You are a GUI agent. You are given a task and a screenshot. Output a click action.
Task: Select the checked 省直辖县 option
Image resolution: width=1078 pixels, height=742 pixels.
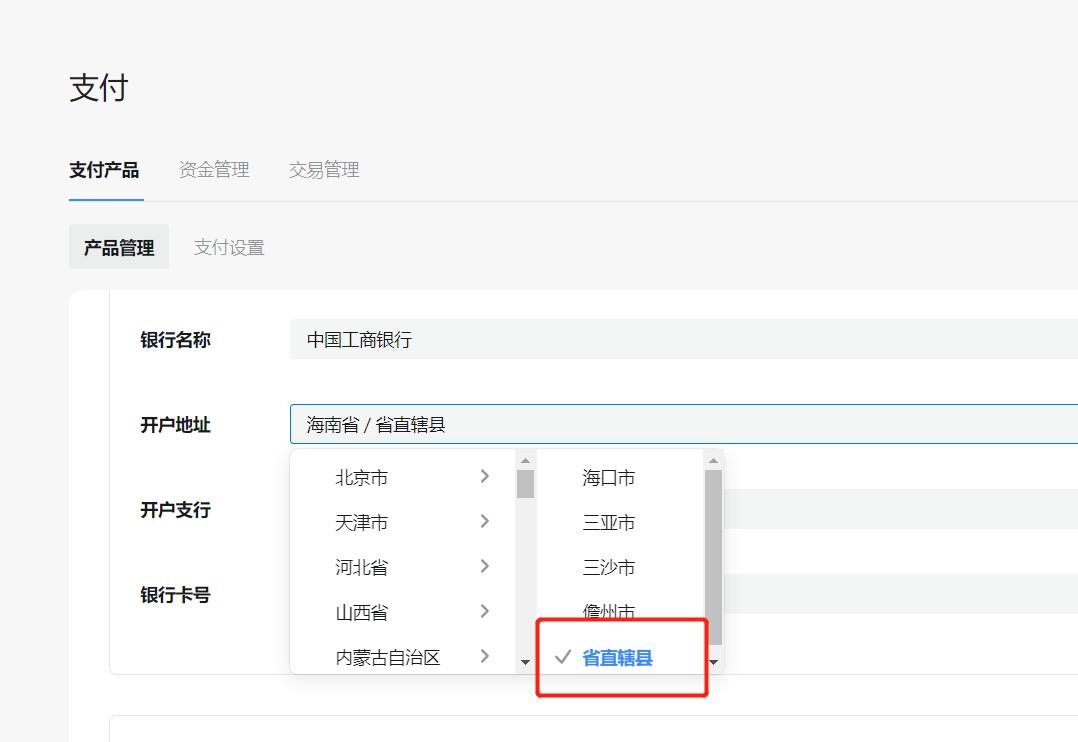[617, 658]
